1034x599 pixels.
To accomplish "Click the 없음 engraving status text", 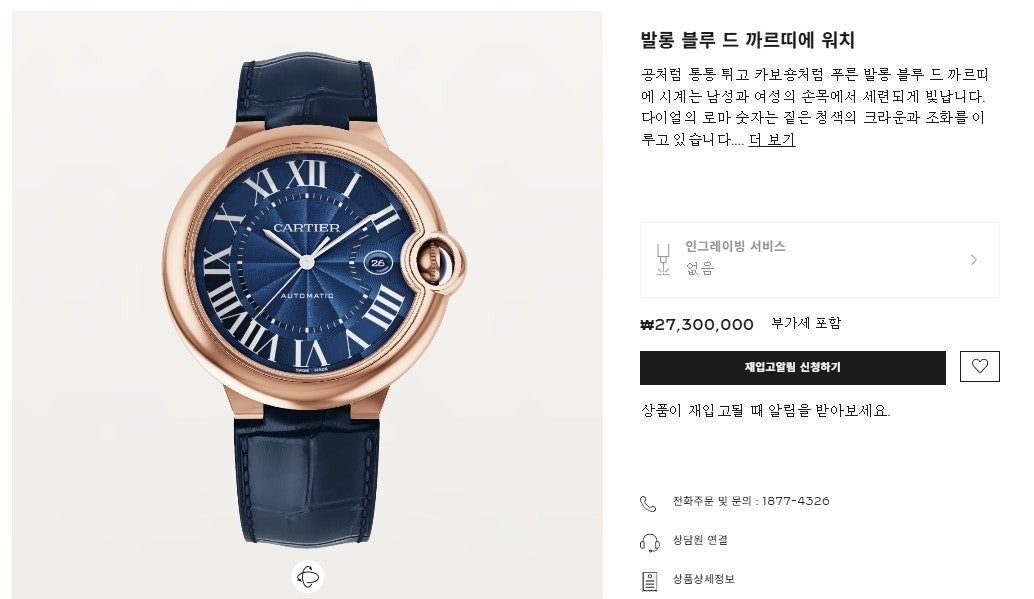I will [700, 268].
